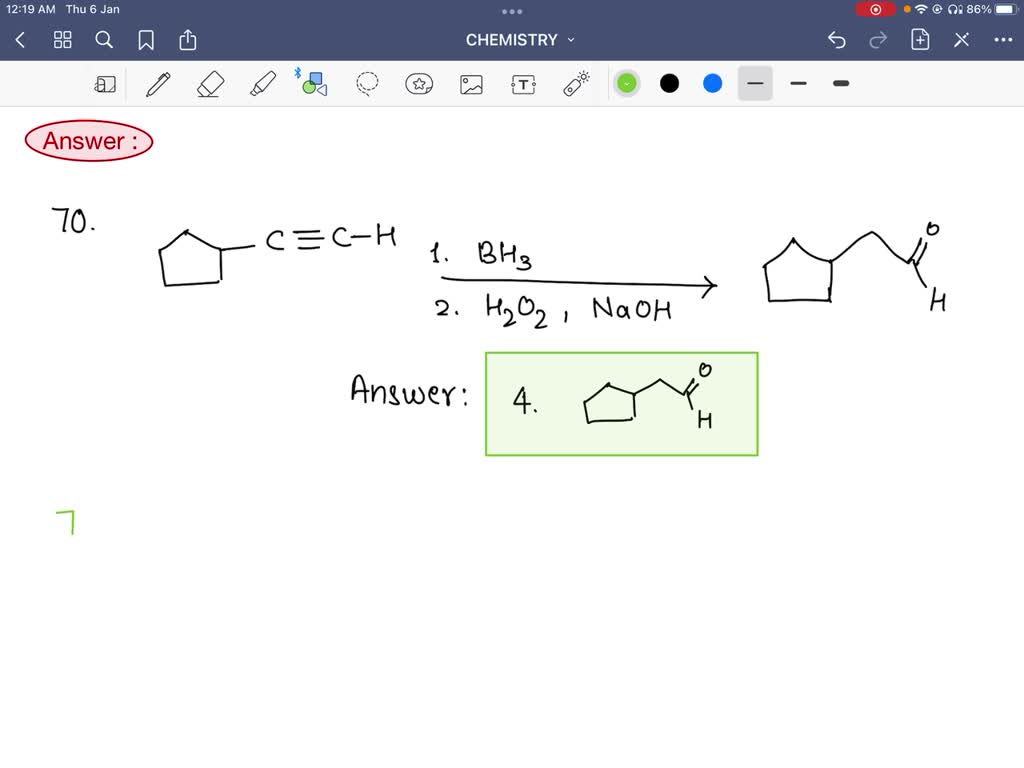Select the medium stroke width
1024x768 pixels.
tap(798, 84)
